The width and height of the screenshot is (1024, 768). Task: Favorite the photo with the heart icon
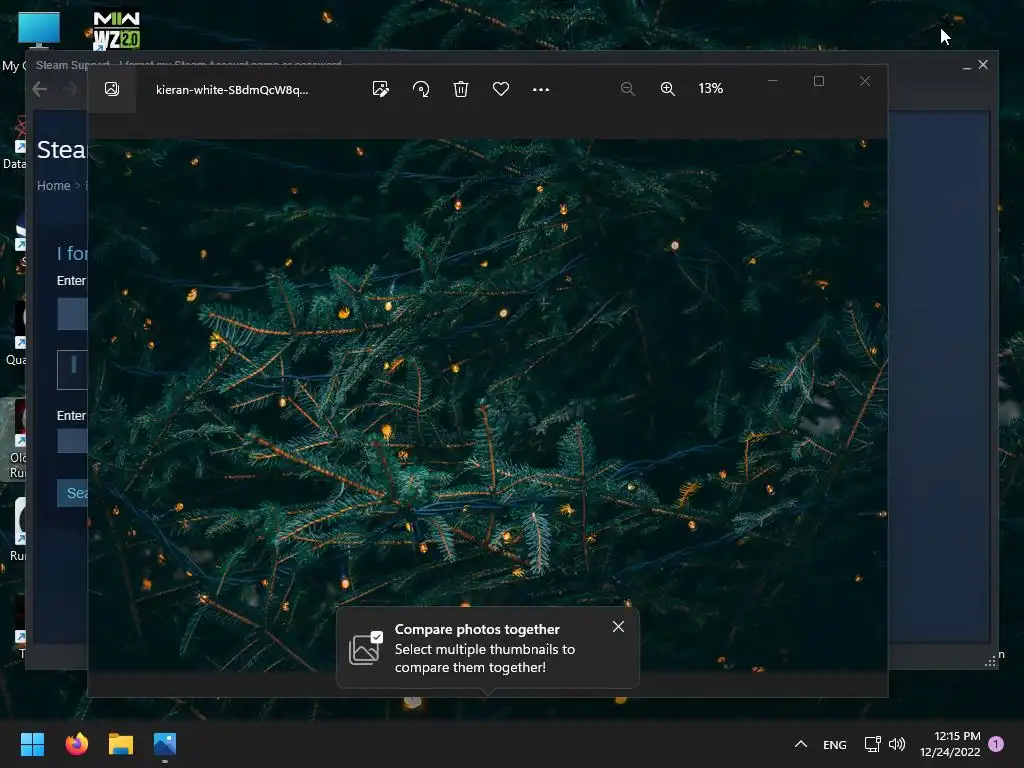point(501,89)
